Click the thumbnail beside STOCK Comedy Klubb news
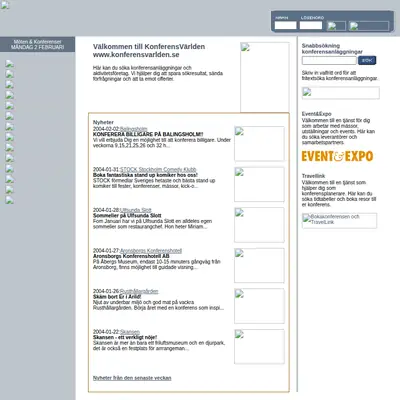Screen dimensions: 400x400 [x=259, y=184]
